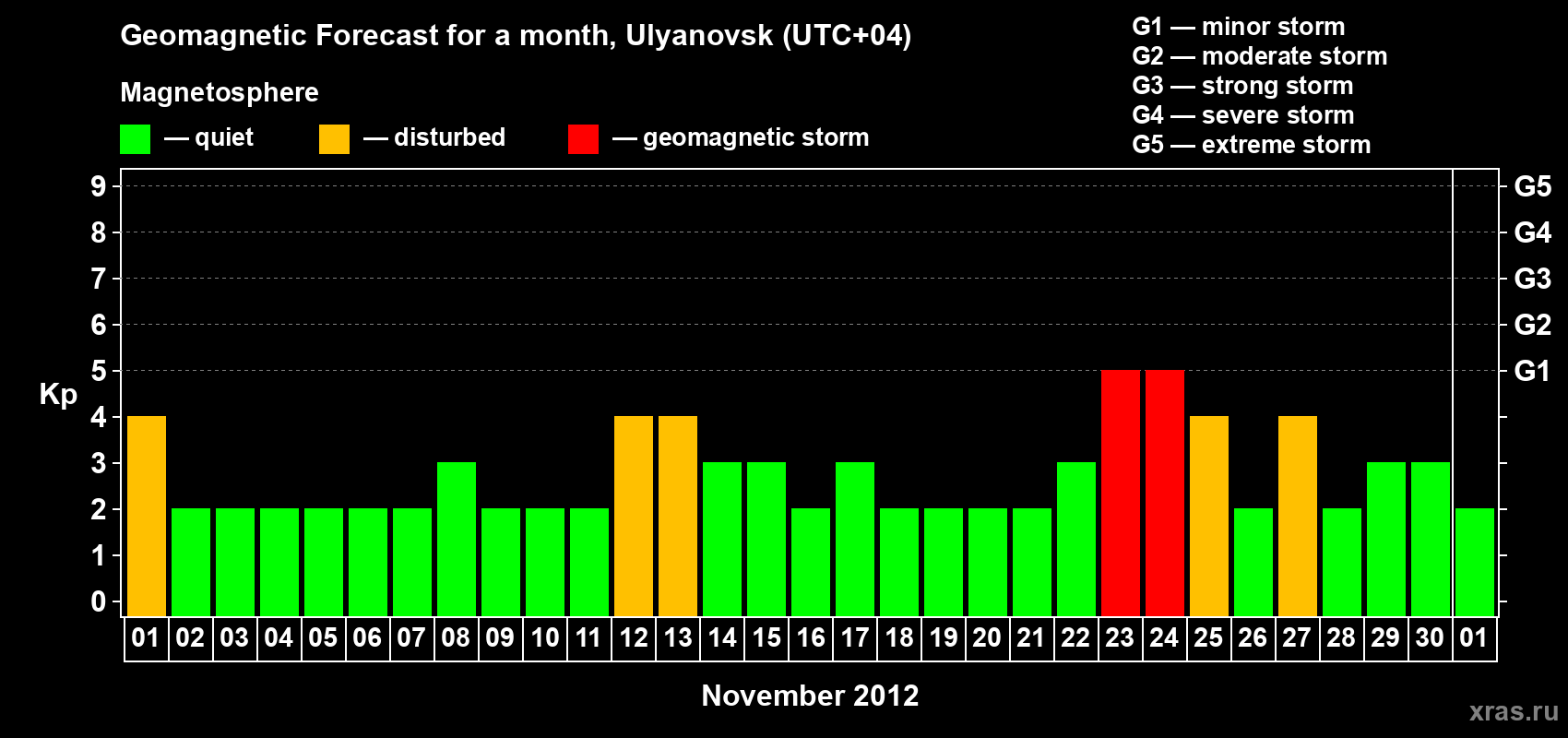Click 'G2 — moderate storm' legend text
1568x738 pixels.
[x=1260, y=56]
